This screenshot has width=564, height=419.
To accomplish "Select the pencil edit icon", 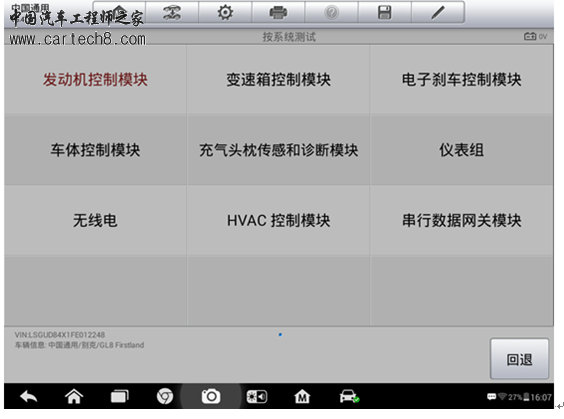I will [438, 13].
